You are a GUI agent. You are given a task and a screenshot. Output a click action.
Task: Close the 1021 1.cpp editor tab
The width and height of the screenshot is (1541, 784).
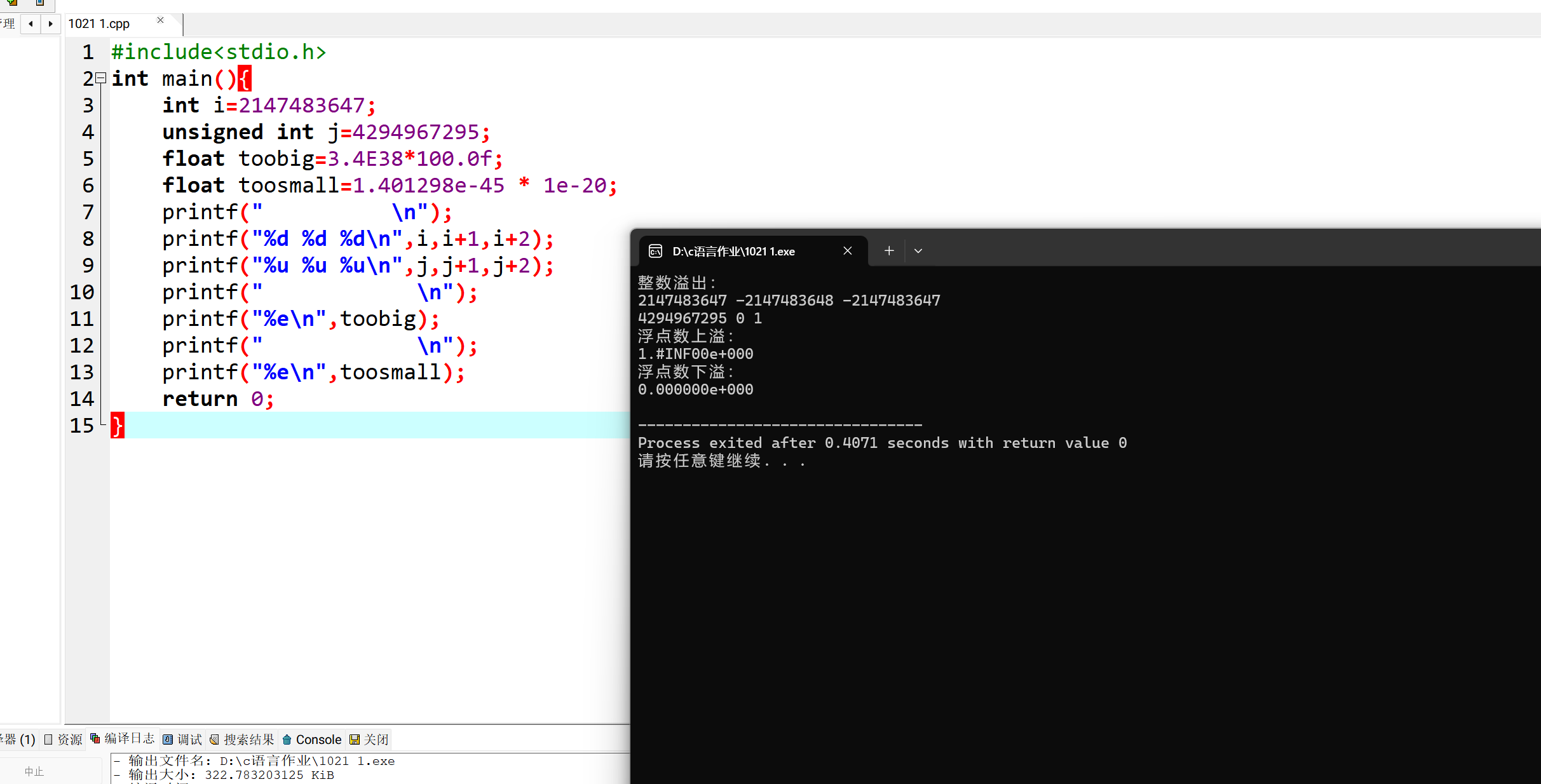click(x=161, y=20)
